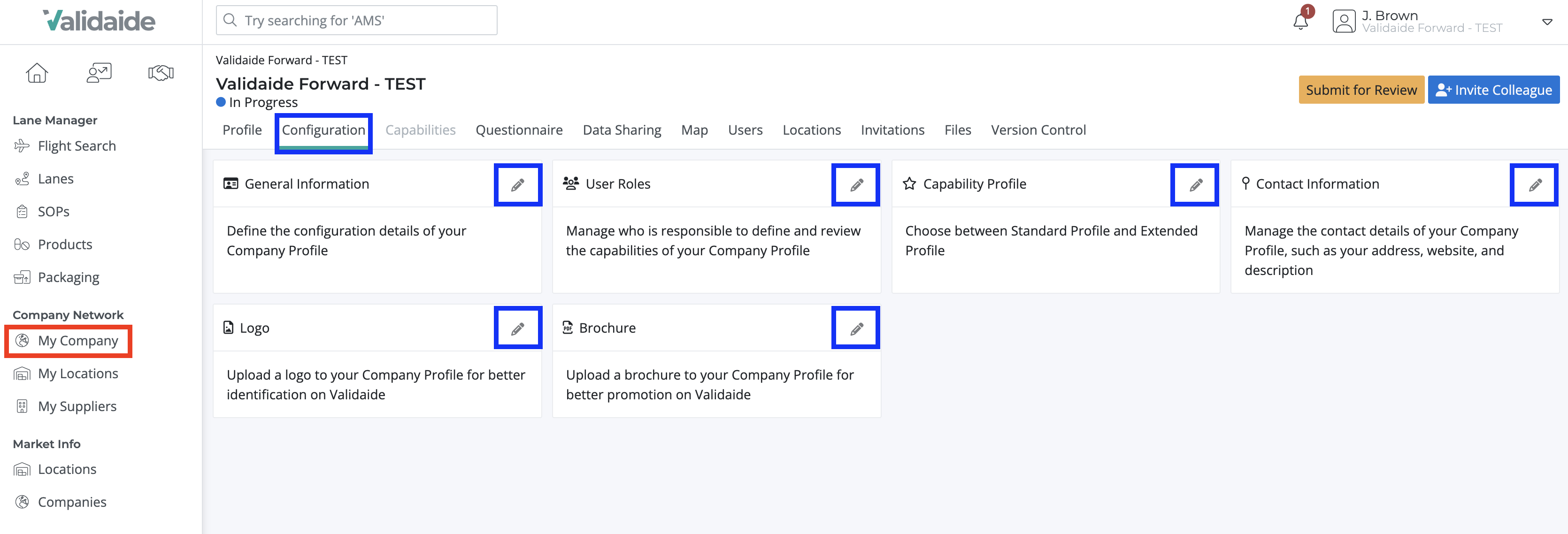Open the handshake icon in sidebar
1568x534 pixels.
[161, 73]
